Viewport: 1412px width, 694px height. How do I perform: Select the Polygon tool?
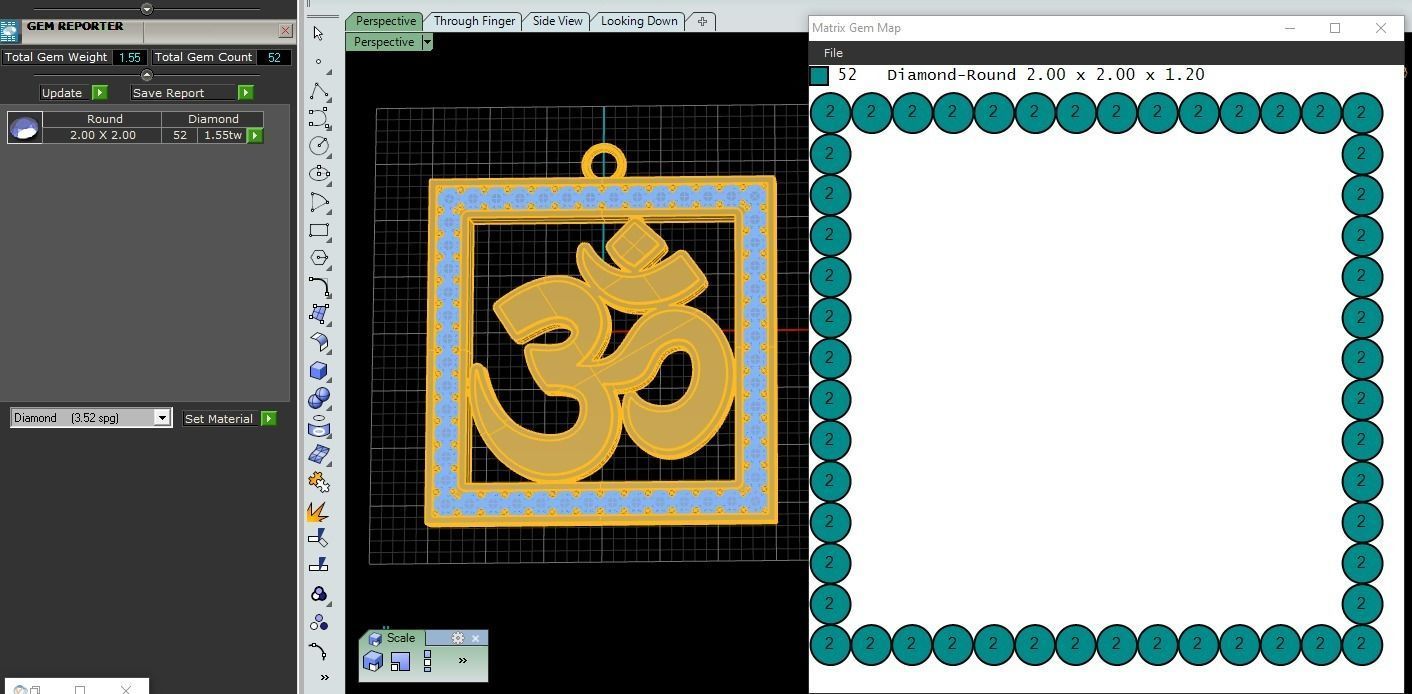coord(319,258)
